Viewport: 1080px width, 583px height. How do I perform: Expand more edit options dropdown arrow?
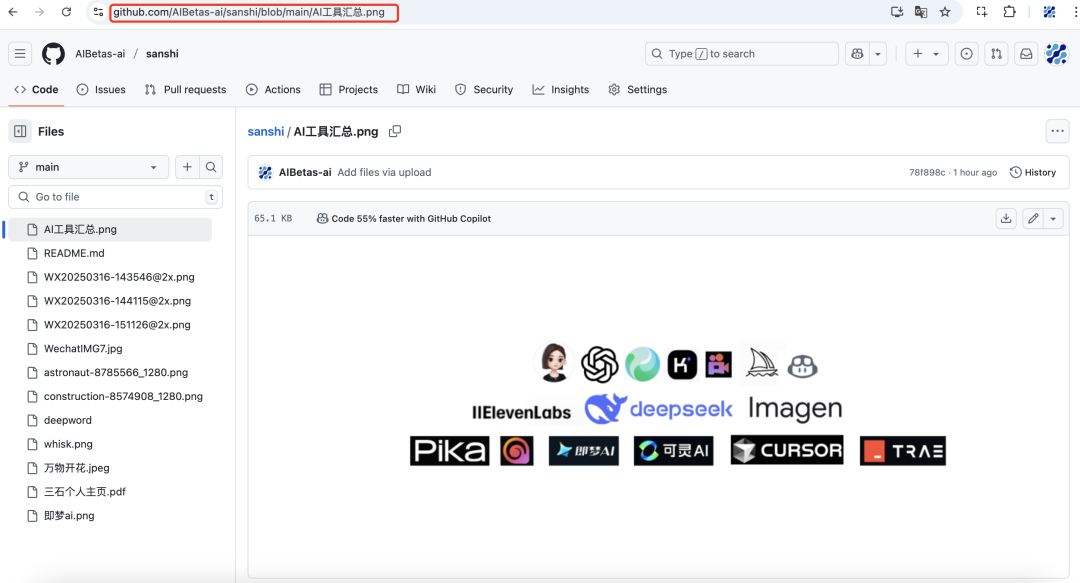point(1053,218)
